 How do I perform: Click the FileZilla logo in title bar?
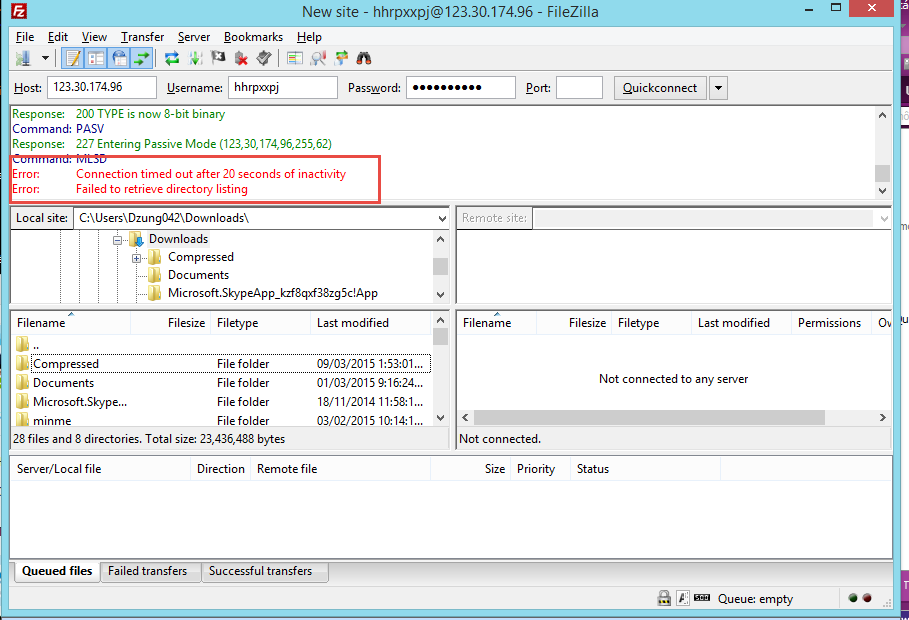19,10
